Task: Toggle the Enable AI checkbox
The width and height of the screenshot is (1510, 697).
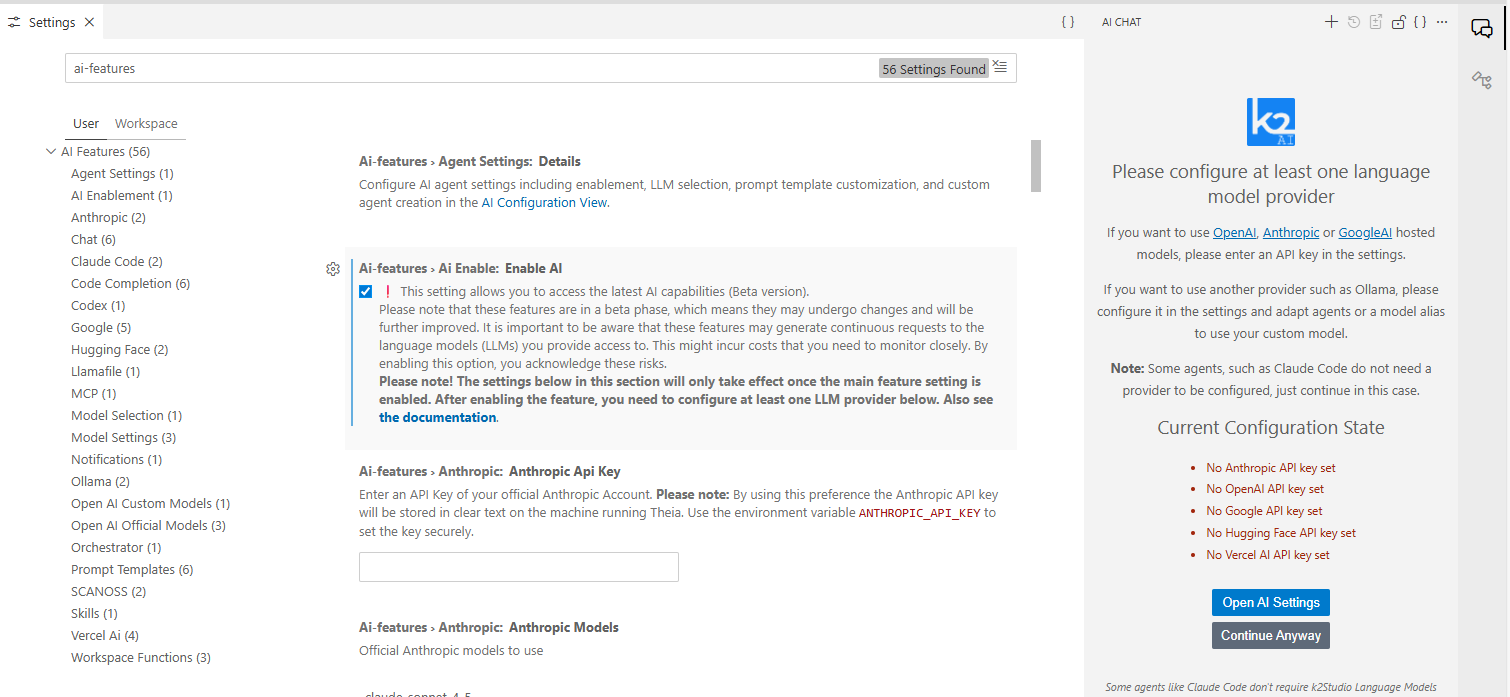Action: (366, 292)
